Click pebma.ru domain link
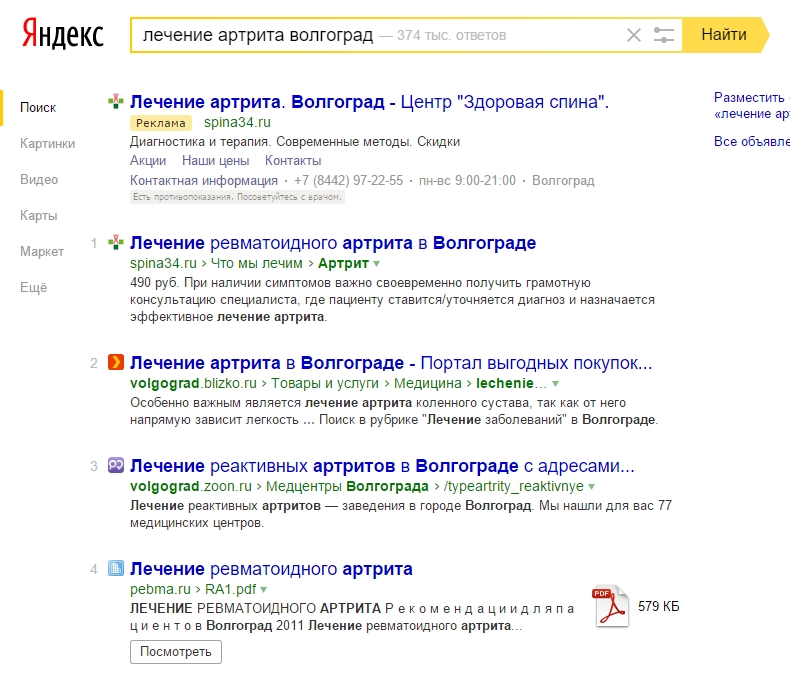 [x=160, y=589]
